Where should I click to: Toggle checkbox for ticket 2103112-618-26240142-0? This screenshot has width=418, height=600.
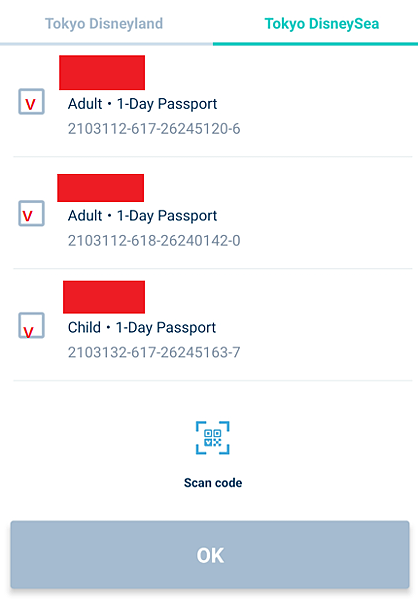point(31,214)
